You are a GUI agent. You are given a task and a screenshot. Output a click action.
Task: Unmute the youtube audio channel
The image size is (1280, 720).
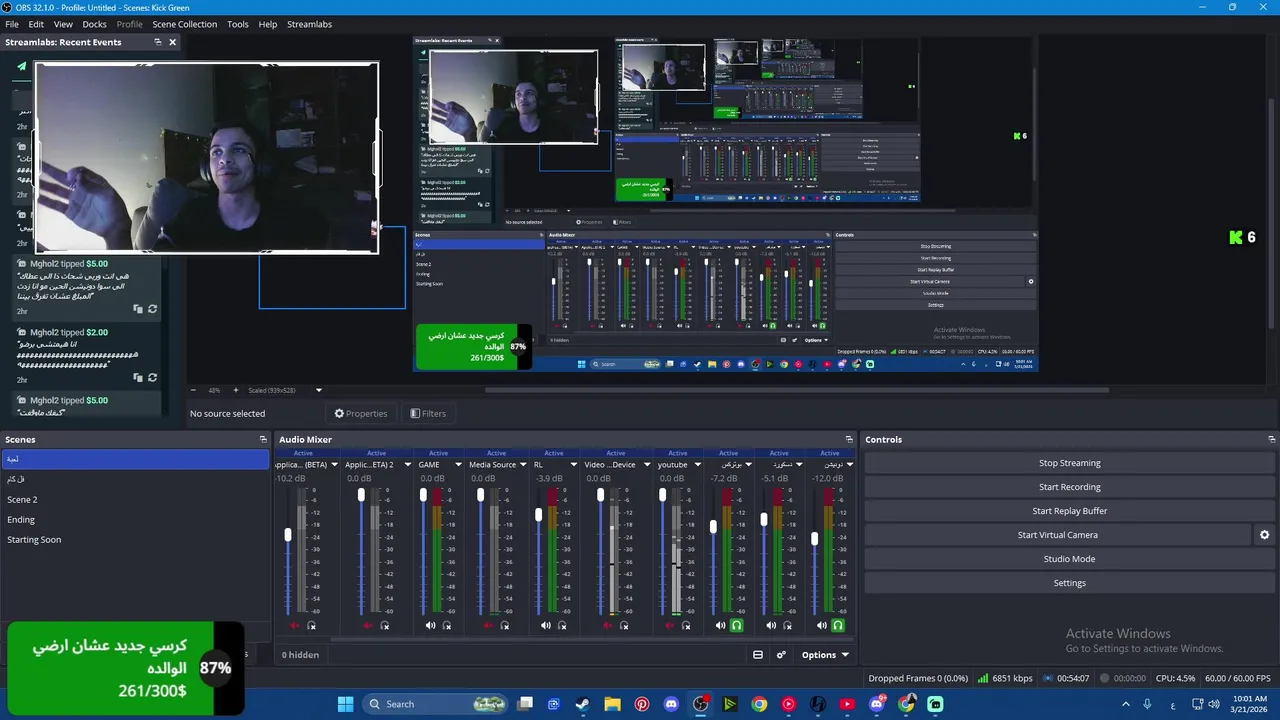tap(669, 626)
